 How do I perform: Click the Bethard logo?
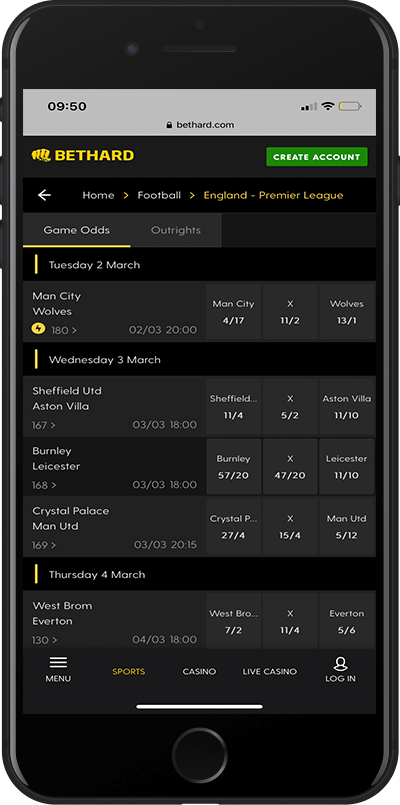[x=83, y=156]
